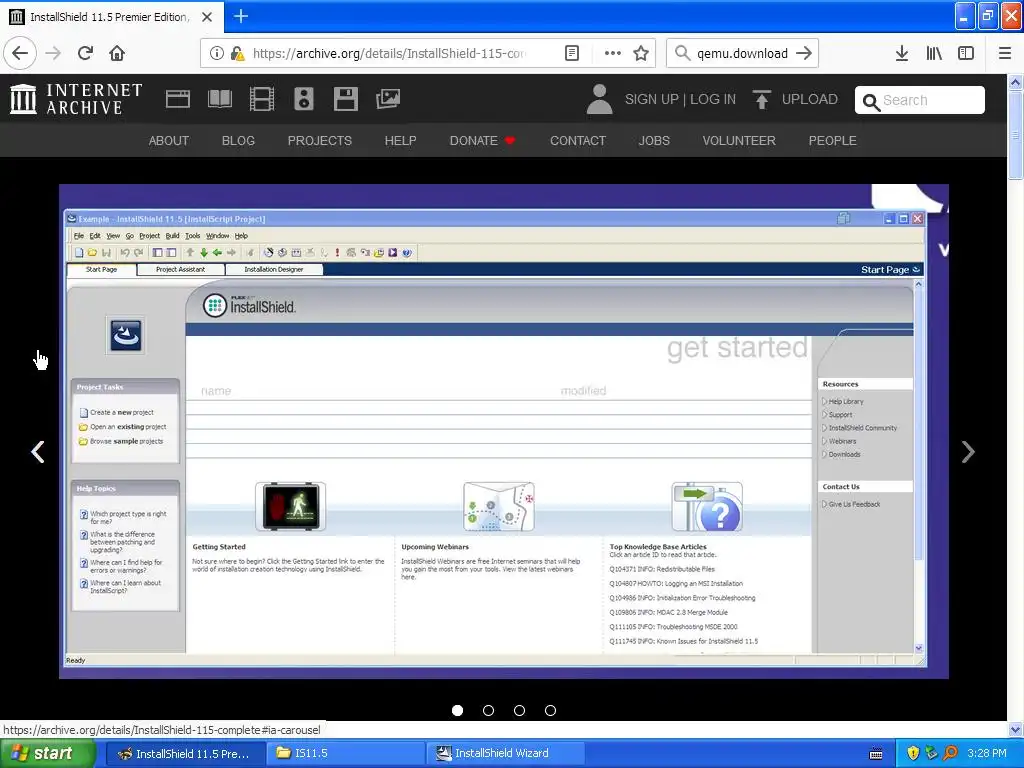Show next carousel image with right chevron
This screenshot has height=768, width=1024.
[x=968, y=451]
